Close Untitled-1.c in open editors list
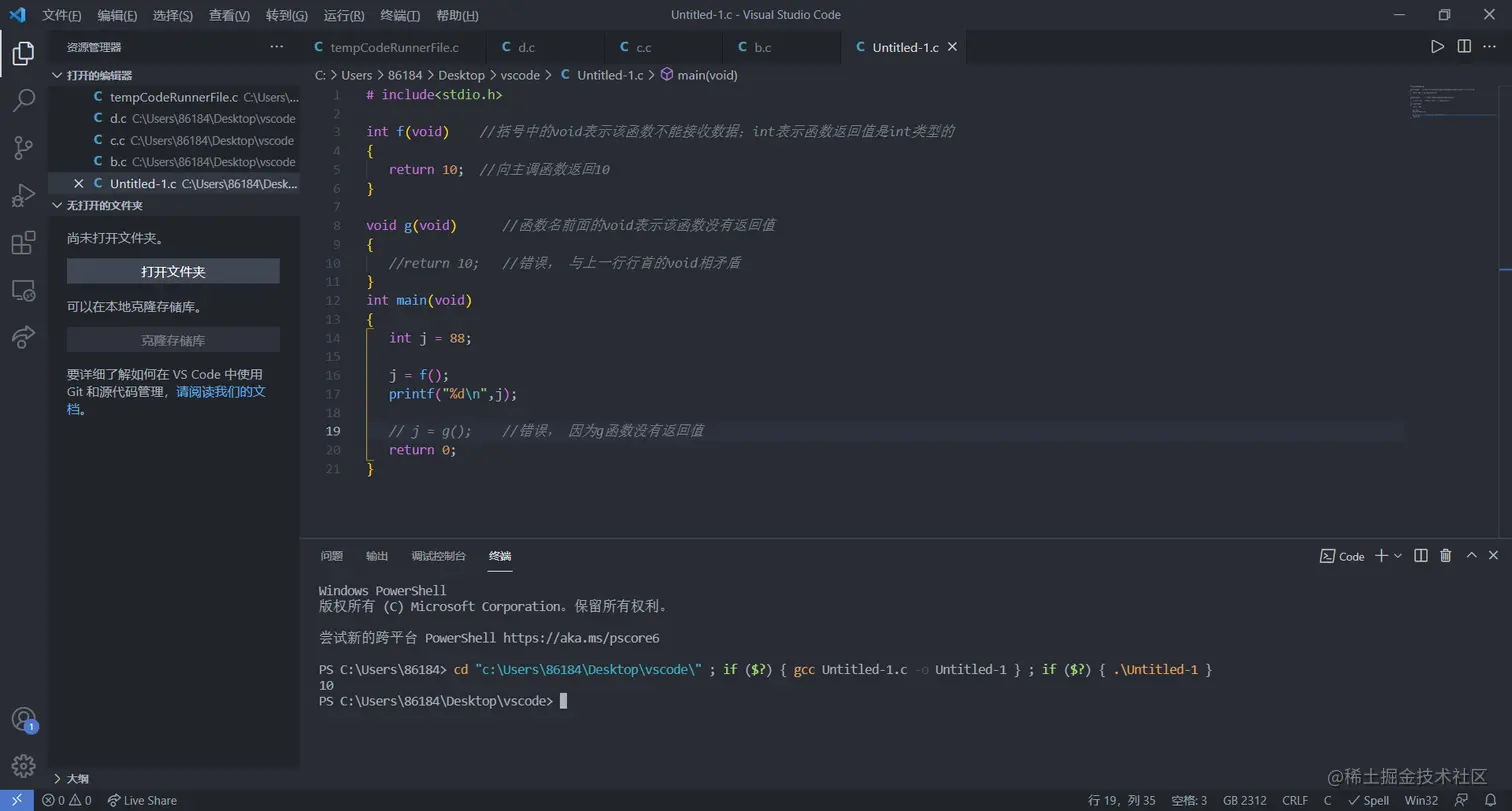This screenshot has width=1512, height=811. [x=79, y=184]
